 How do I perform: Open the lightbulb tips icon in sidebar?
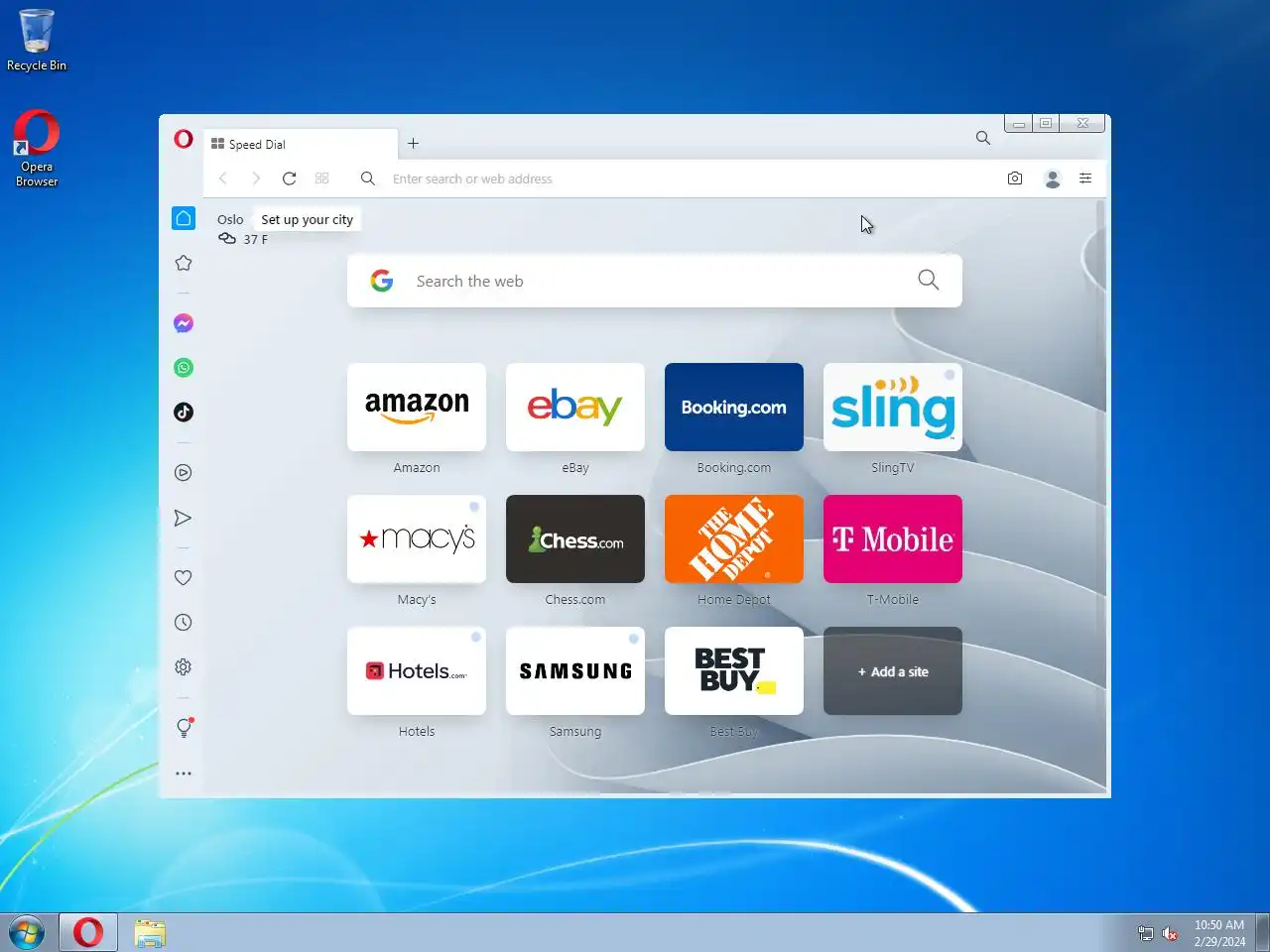(x=184, y=728)
